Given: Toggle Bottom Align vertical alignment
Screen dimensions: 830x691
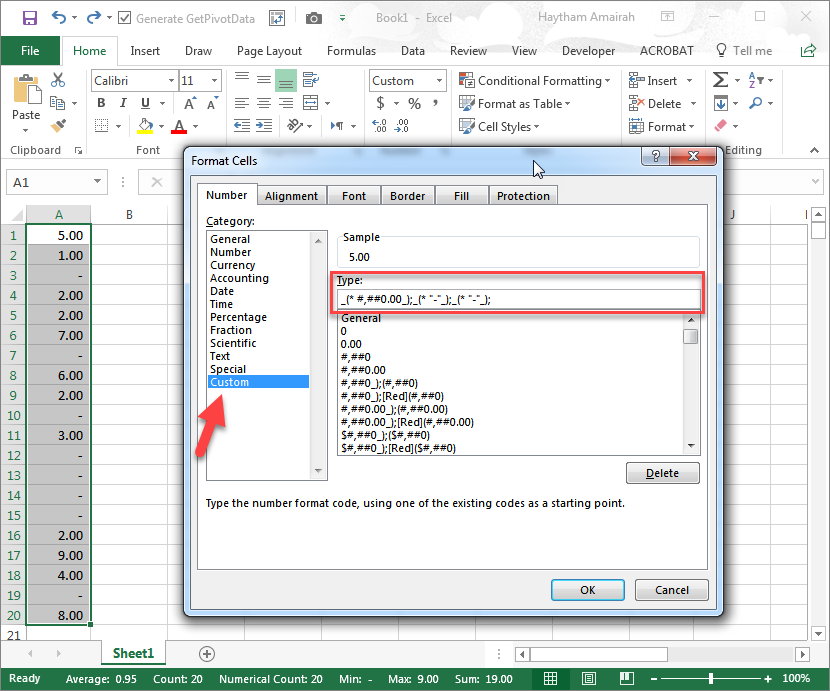Looking at the screenshot, I should click(286, 80).
